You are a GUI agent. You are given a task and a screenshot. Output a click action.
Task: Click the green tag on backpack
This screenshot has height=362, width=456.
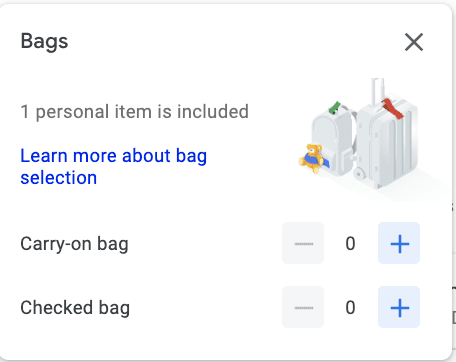tap(334, 108)
